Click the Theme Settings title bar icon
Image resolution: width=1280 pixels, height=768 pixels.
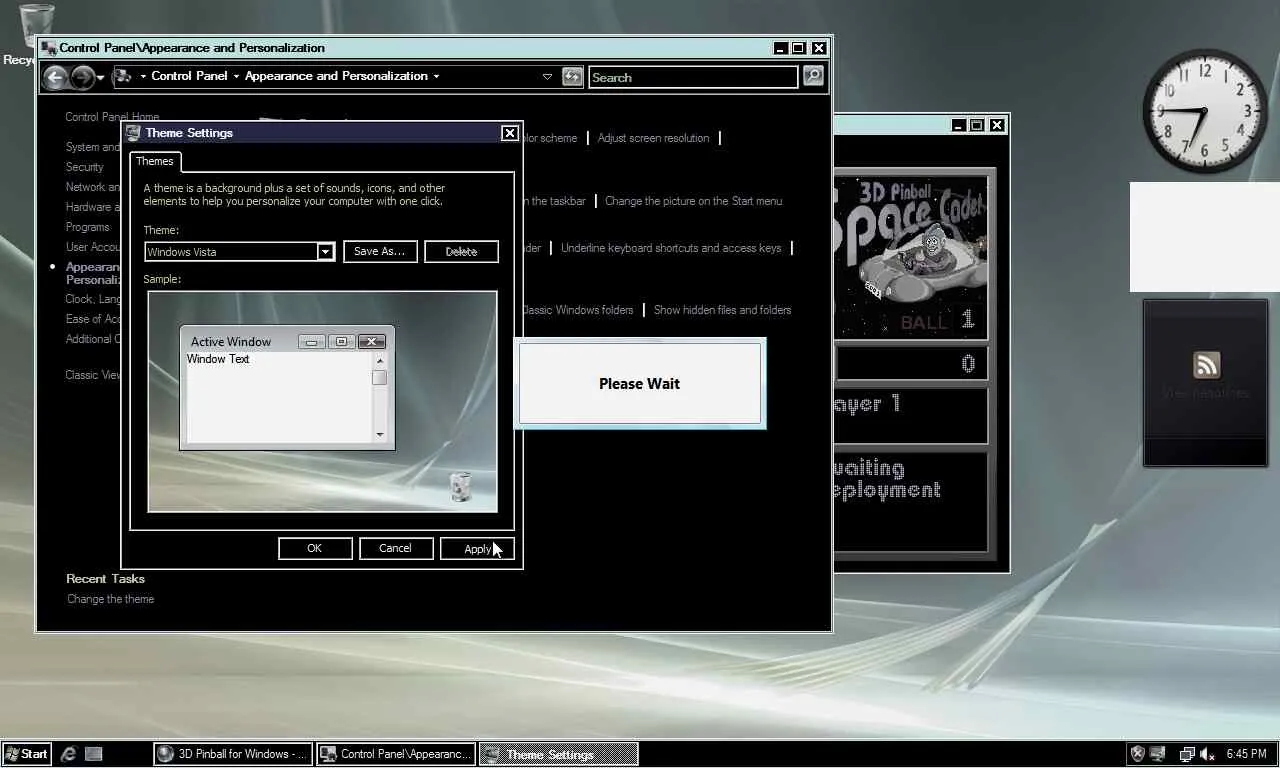[x=133, y=133]
